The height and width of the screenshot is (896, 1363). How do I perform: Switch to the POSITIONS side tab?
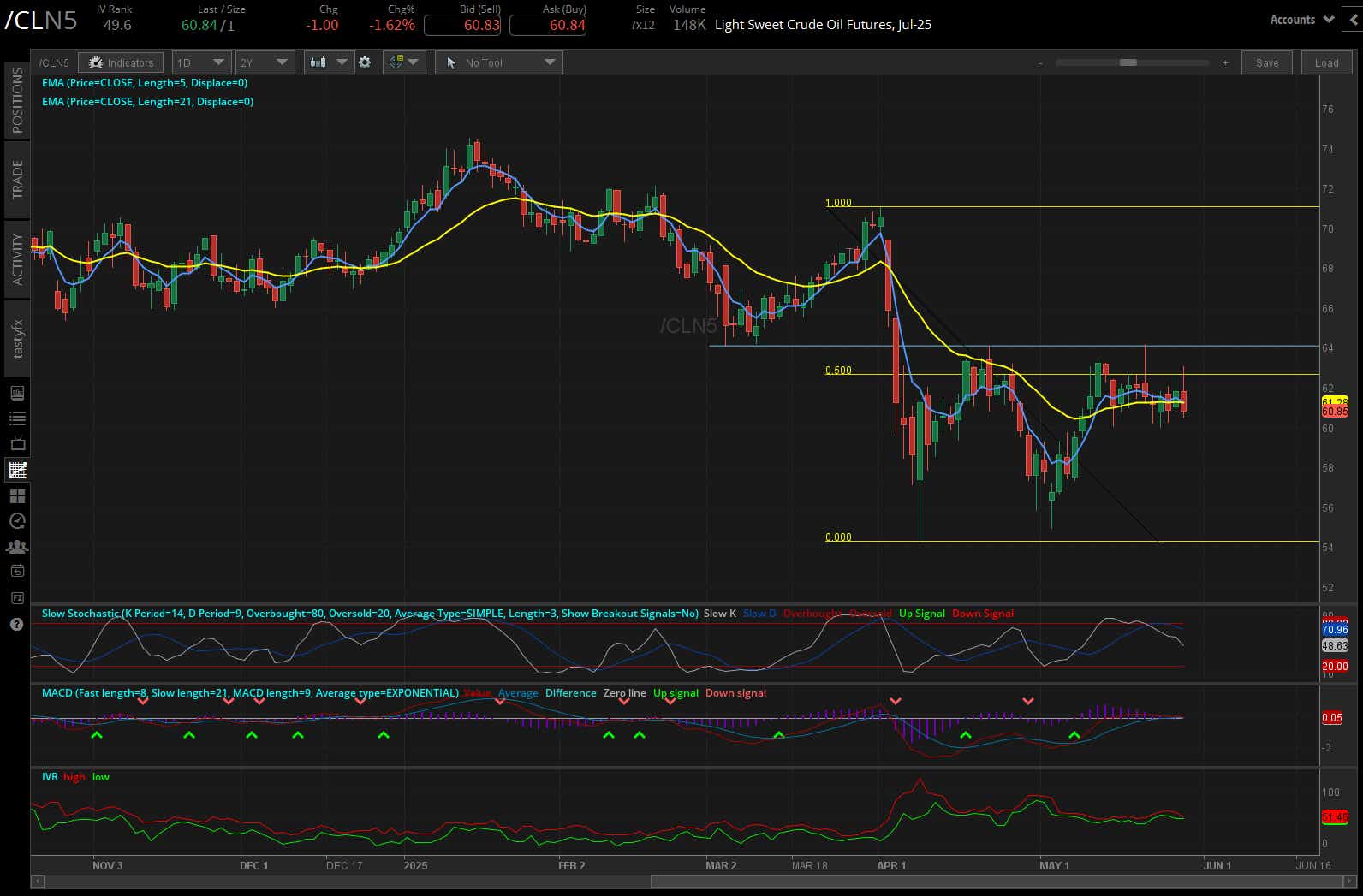click(x=17, y=100)
